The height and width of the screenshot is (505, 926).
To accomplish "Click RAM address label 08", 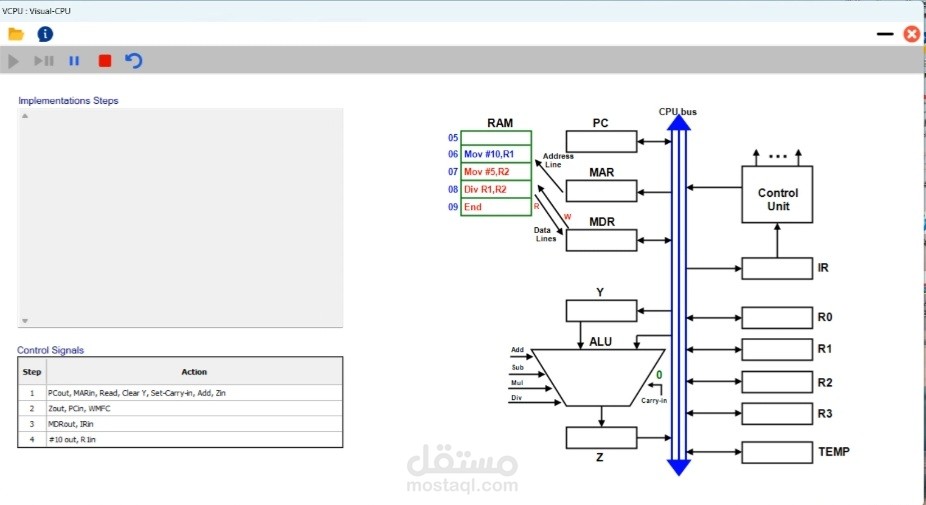I will [x=453, y=190].
